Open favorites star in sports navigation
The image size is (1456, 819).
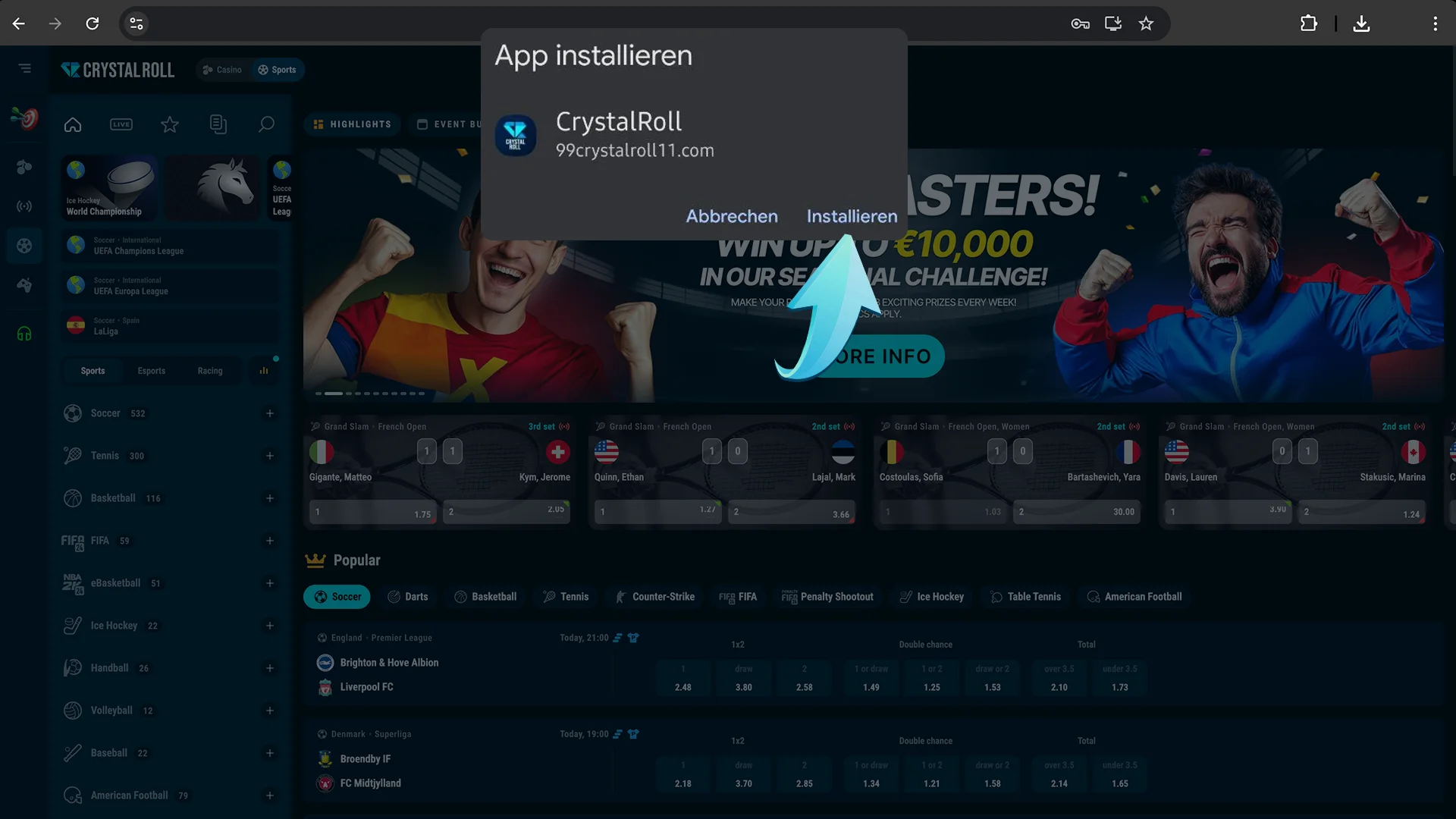coord(170,124)
